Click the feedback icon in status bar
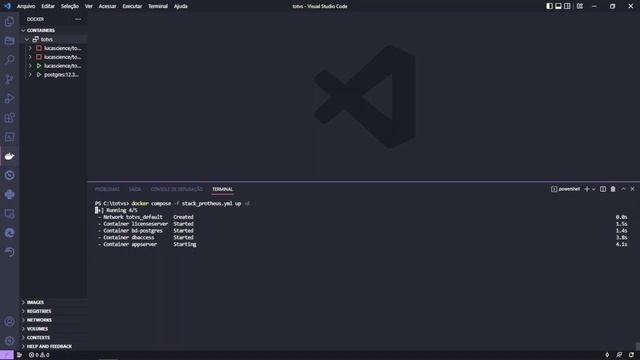640x360 pixels. tap(619, 355)
